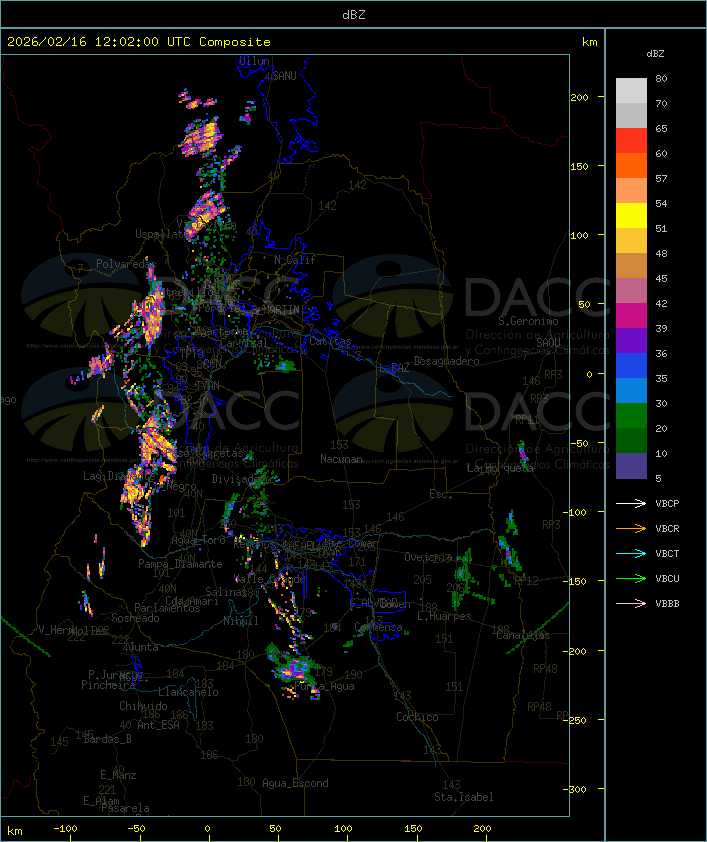Select the purple 36-39 dBZ legend swatch

[x=631, y=341]
